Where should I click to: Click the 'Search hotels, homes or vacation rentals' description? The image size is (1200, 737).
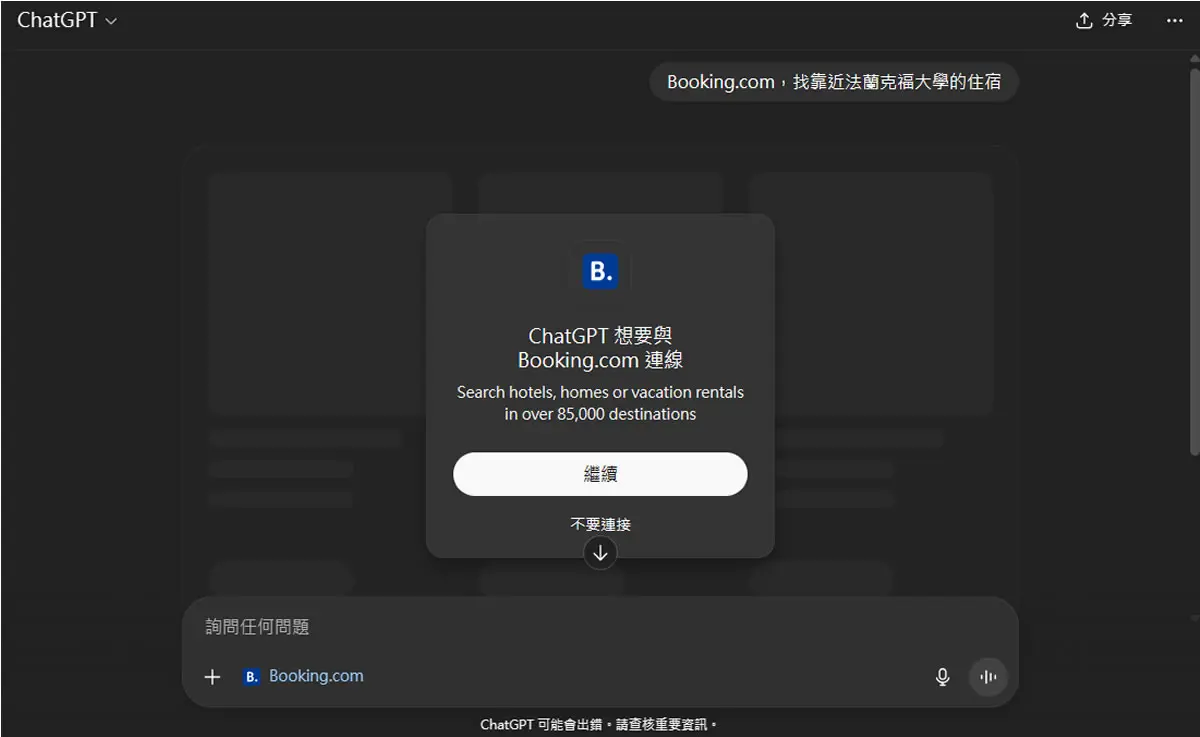(600, 403)
